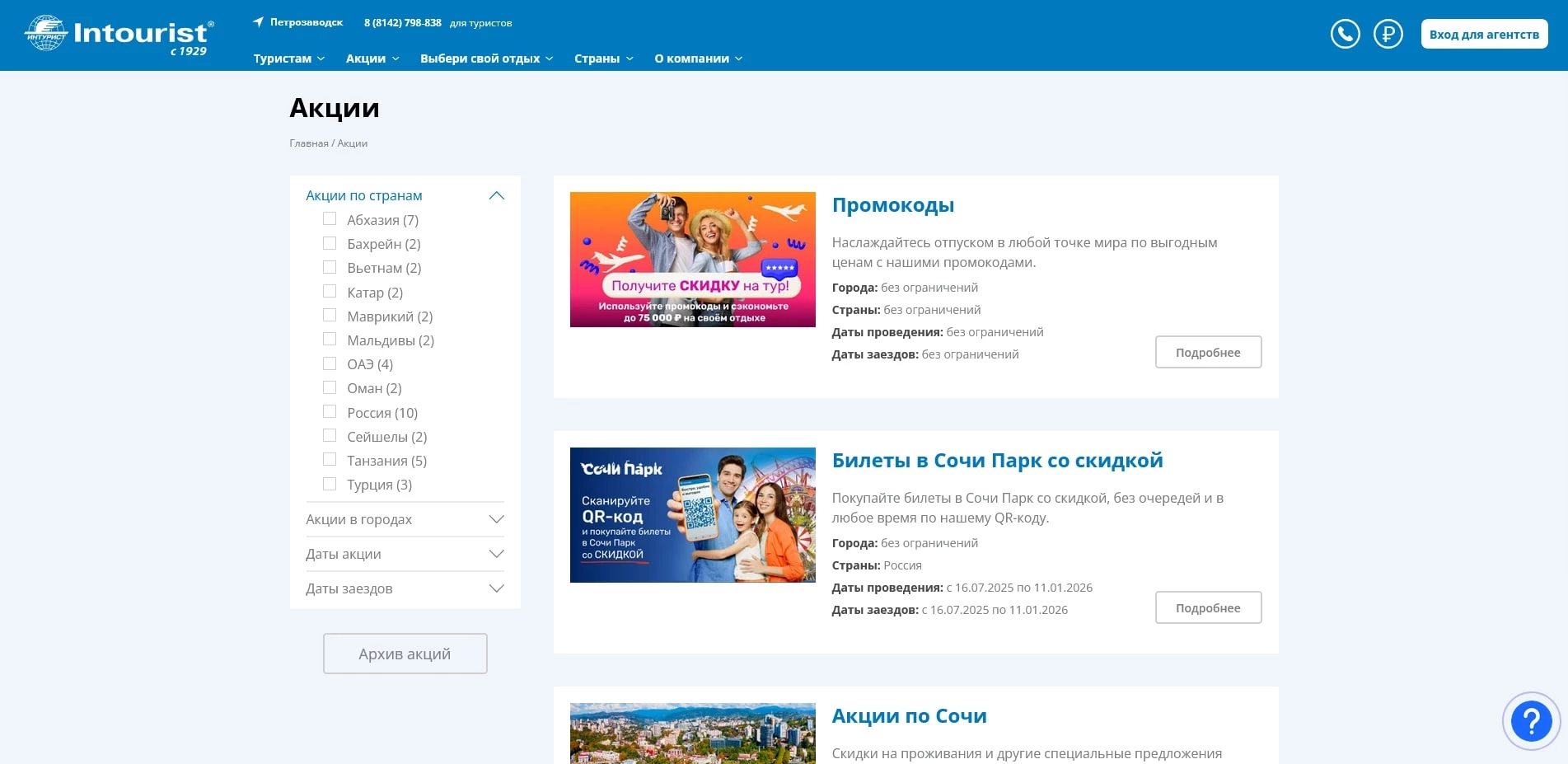Open the floating help question mark button
1568x764 pixels.
click(1530, 720)
